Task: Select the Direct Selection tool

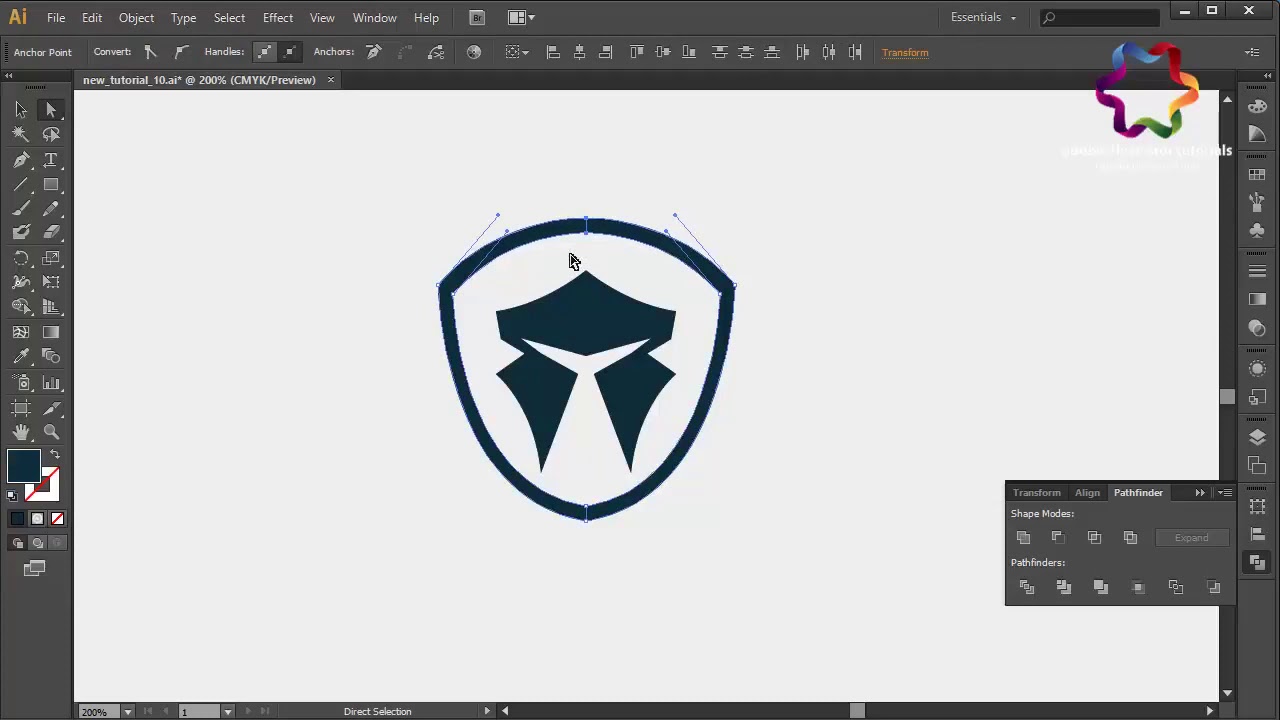Action: click(x=51, y=110)
